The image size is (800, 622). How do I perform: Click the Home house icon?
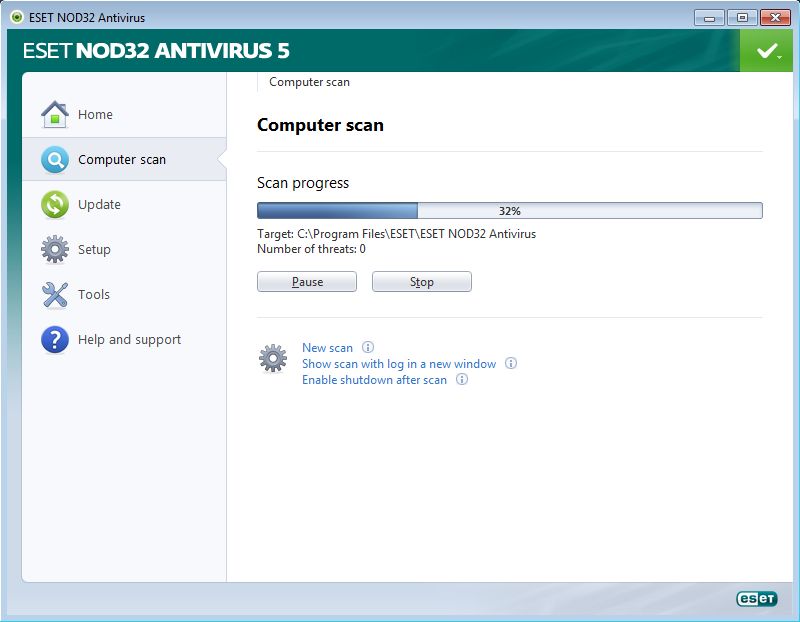coord(55,114)
